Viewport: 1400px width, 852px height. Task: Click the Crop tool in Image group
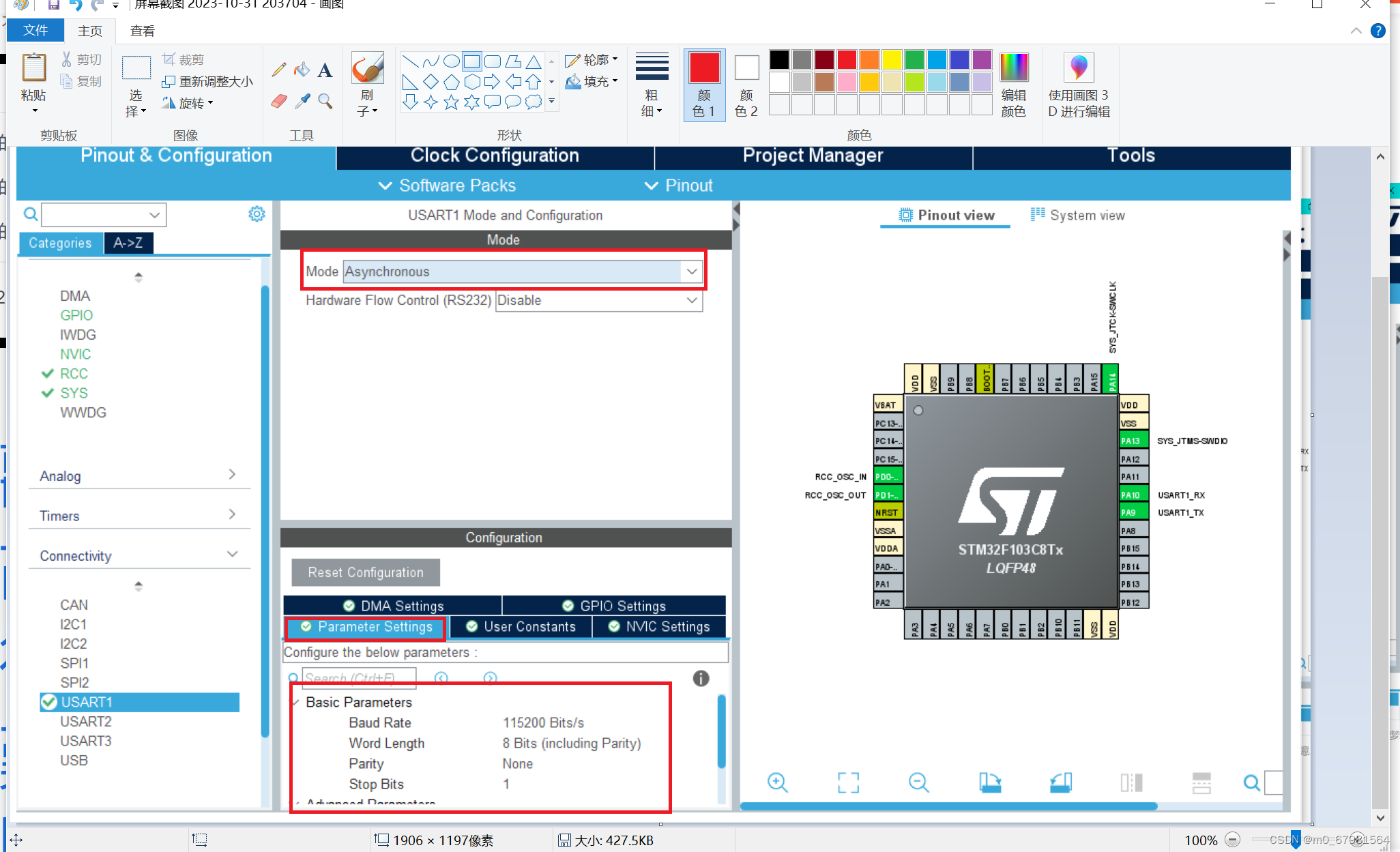pos(184,59)
